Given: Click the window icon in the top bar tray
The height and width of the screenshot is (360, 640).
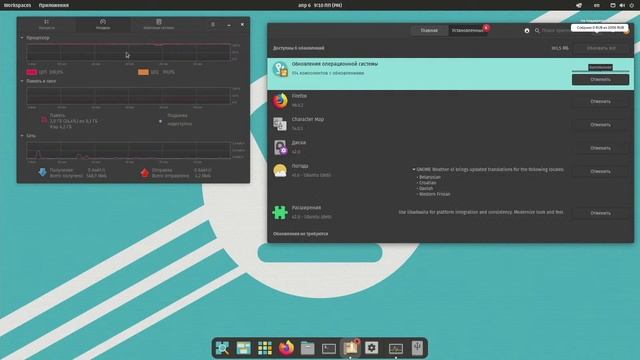Looking at the screenshot, I should tap(613, 5).
